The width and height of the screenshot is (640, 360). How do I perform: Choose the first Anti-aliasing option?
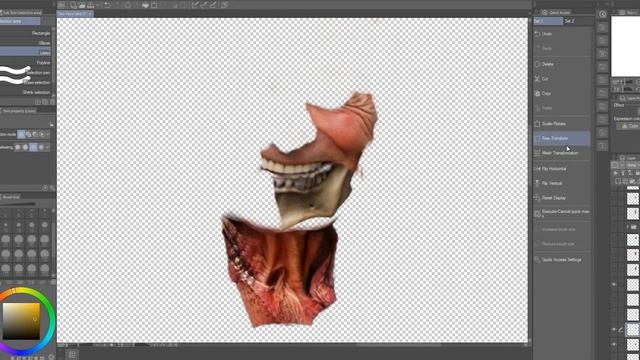(18, 147)
